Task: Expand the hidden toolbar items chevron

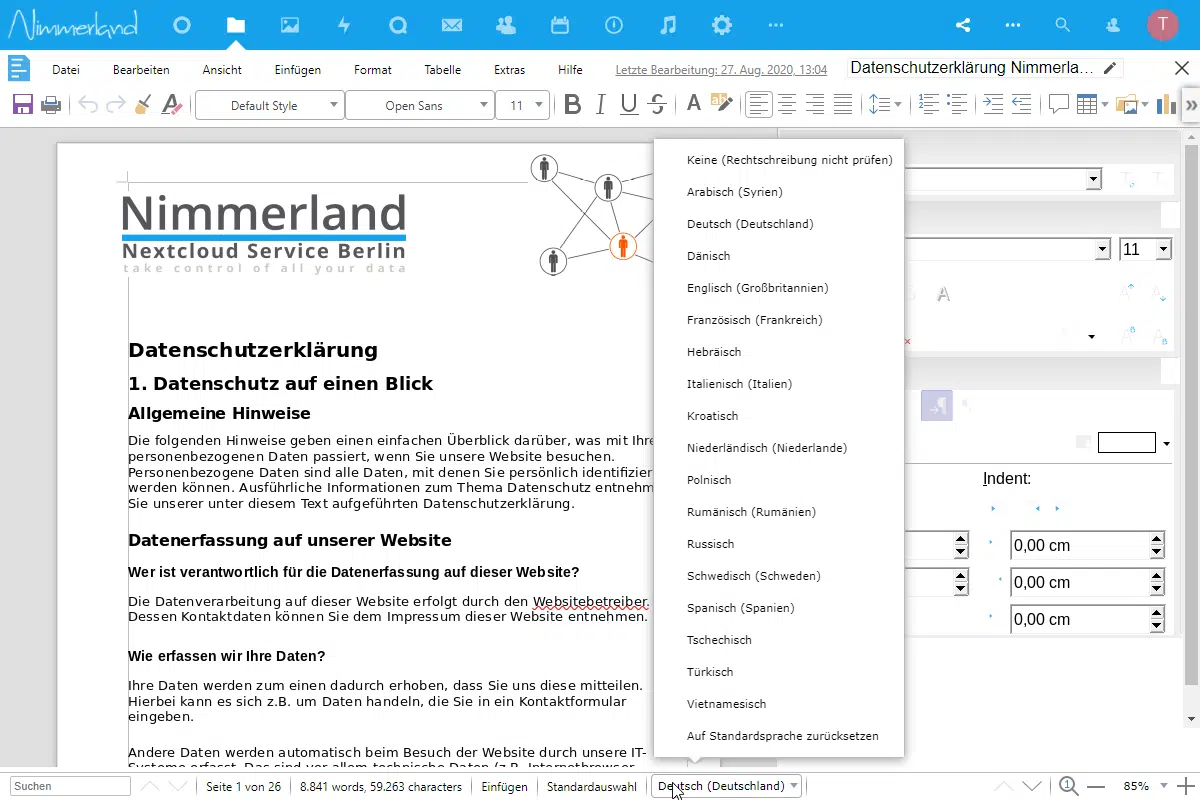Action: (1190, 104)
